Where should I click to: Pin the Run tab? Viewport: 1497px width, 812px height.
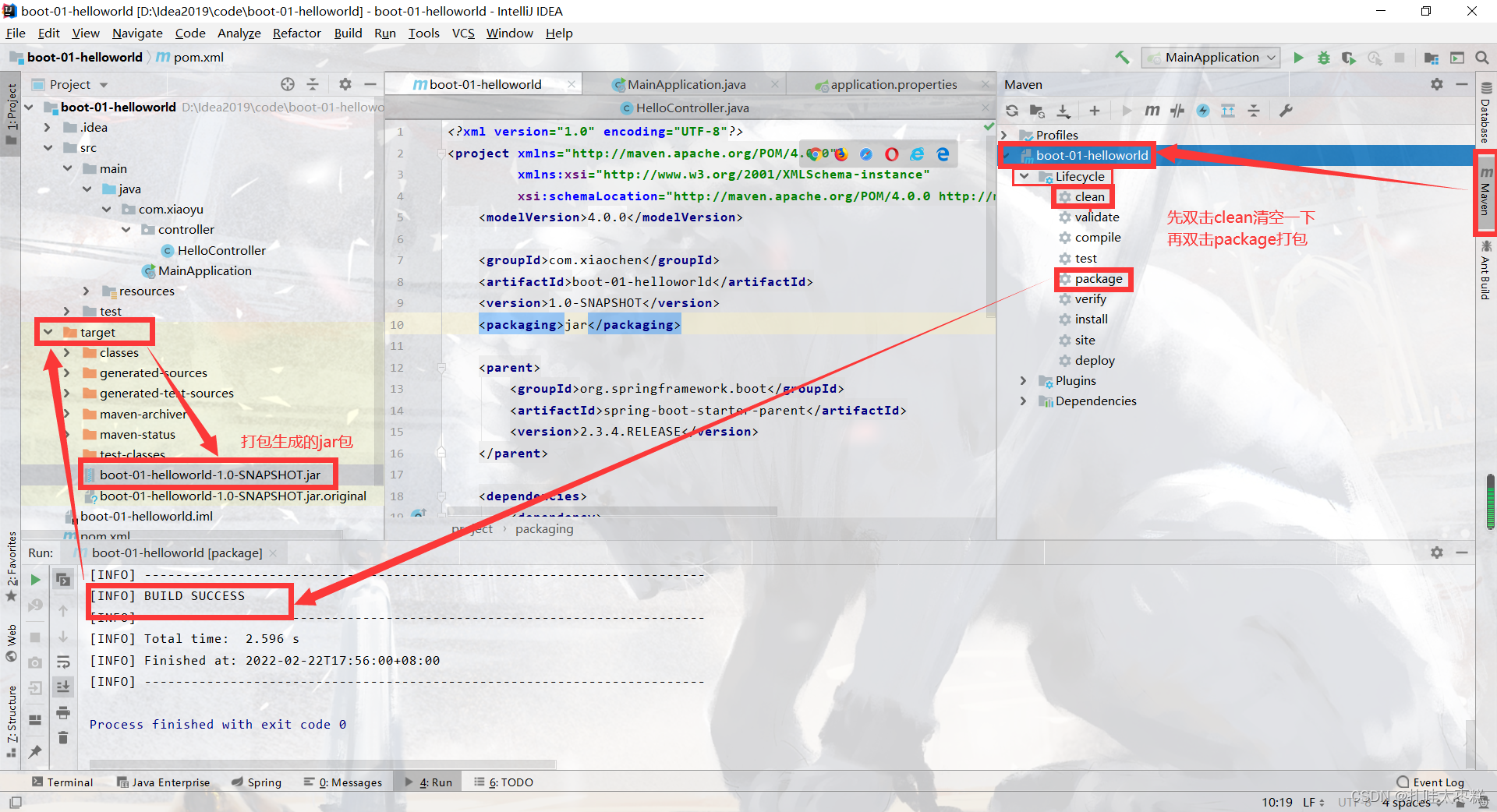(x=35, y=751)
